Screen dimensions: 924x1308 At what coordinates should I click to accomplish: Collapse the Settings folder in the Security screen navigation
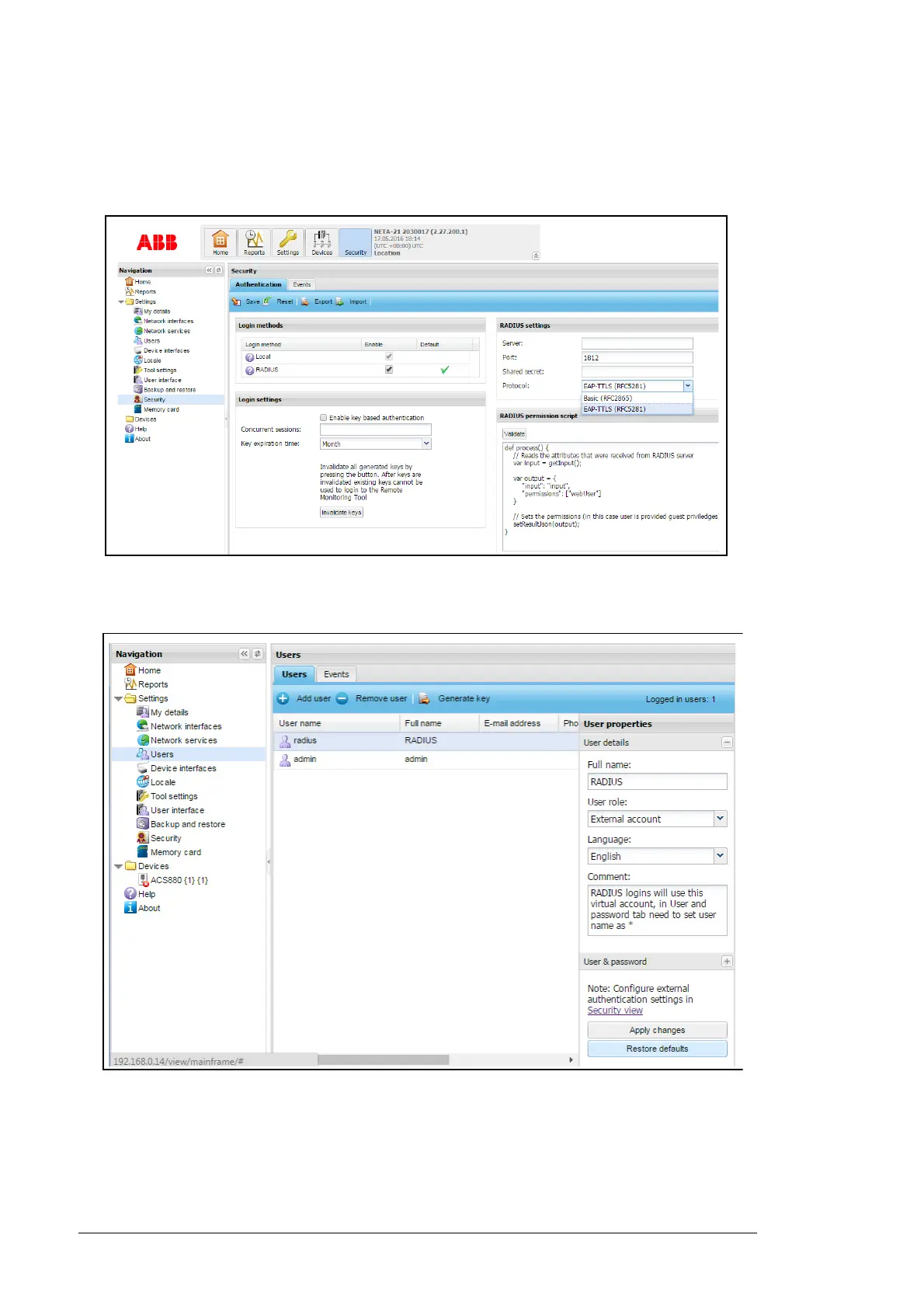pos(121,301)
